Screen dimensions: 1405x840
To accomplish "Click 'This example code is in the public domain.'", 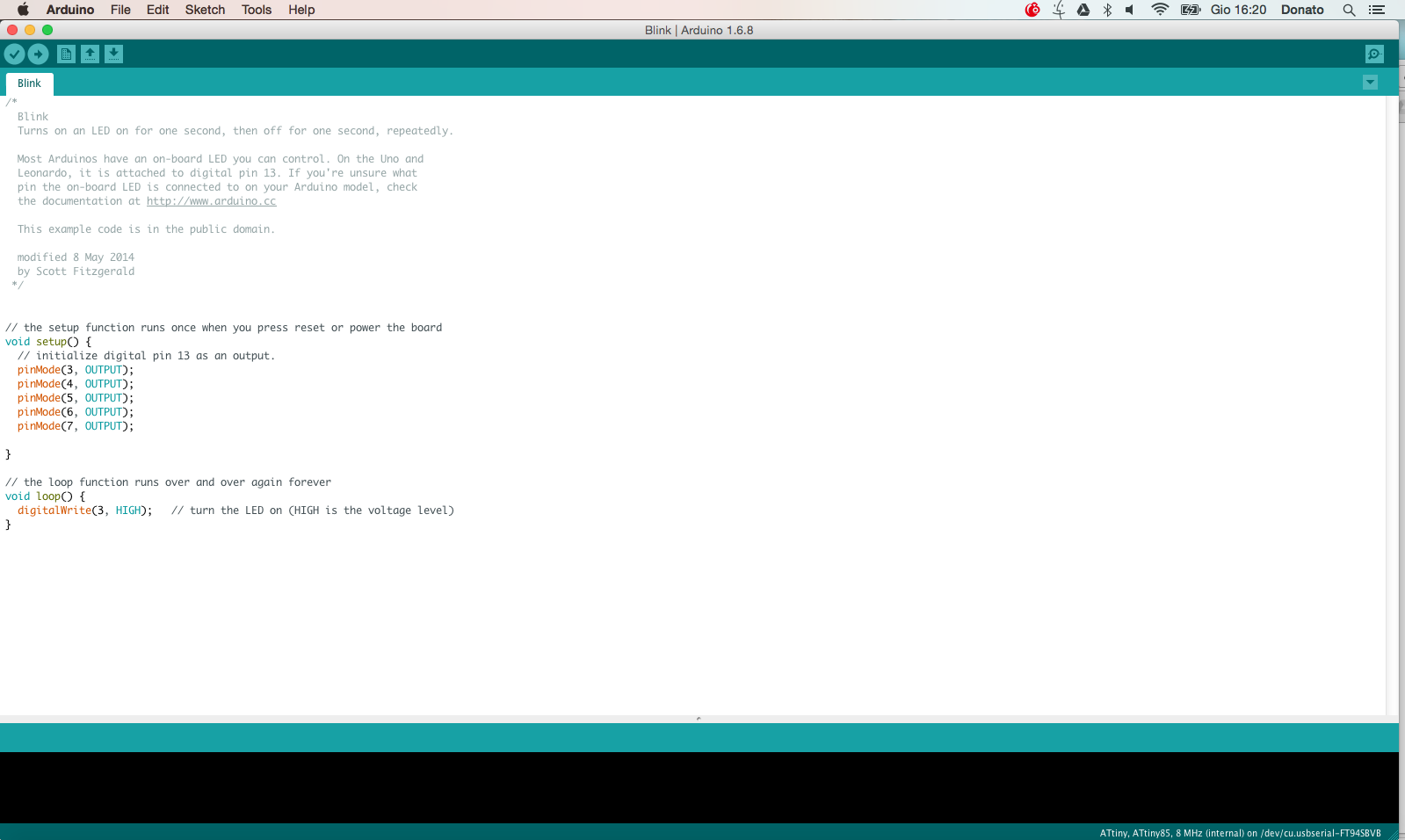I will [x=146, y=229].
